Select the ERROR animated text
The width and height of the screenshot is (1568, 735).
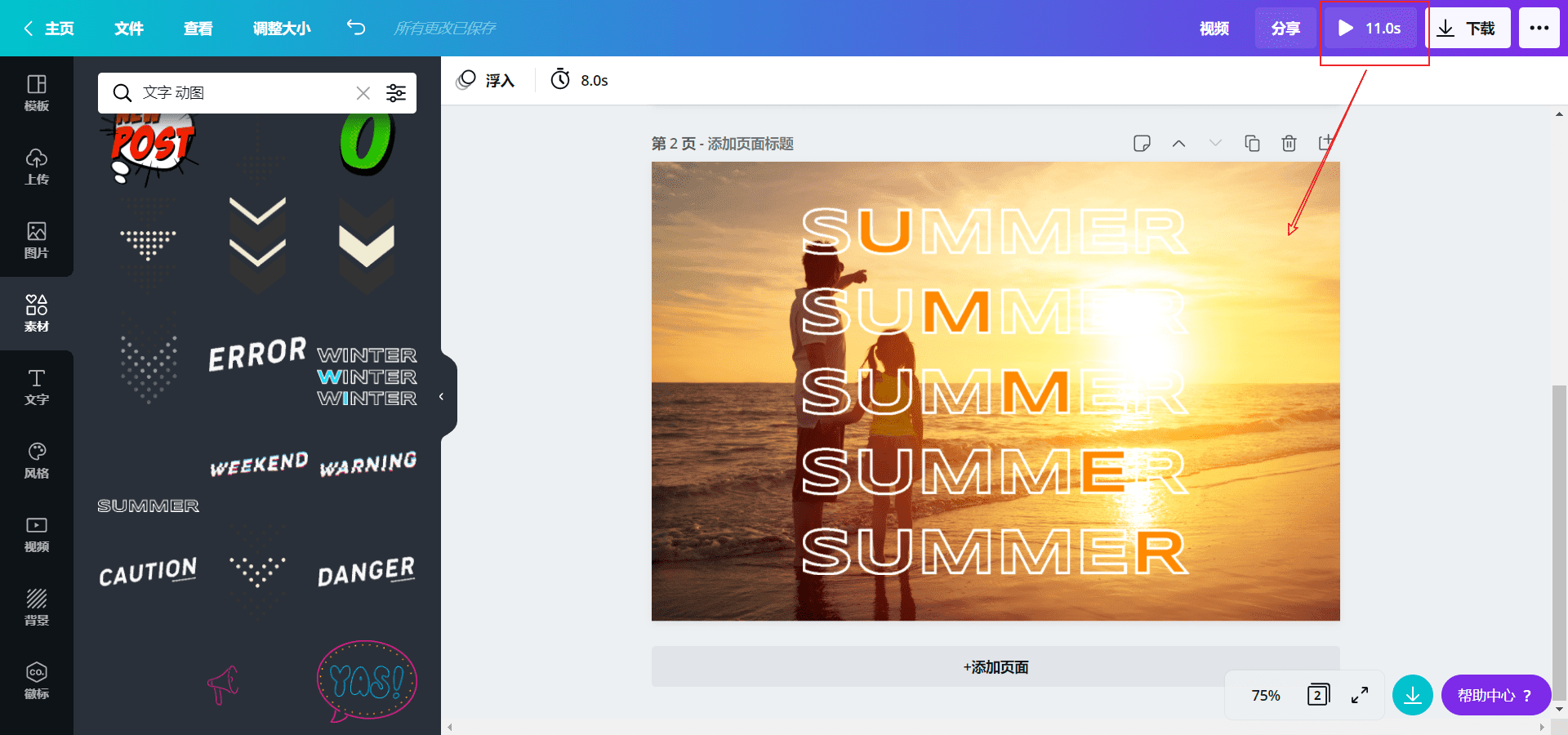(x=257, y=354)
